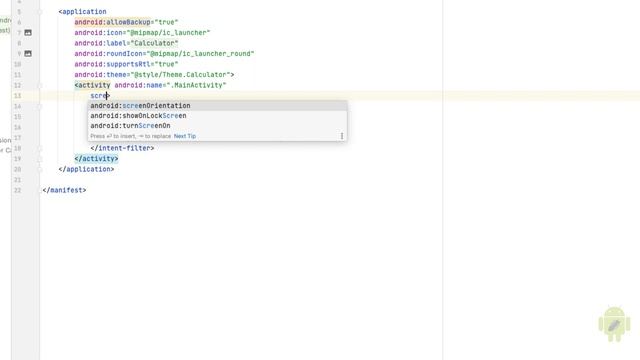Image resolution: width=640 pixels, height=360 pixels.
Task: Toggle fold marker at closing activity line 19
Action: click(40, 159)
